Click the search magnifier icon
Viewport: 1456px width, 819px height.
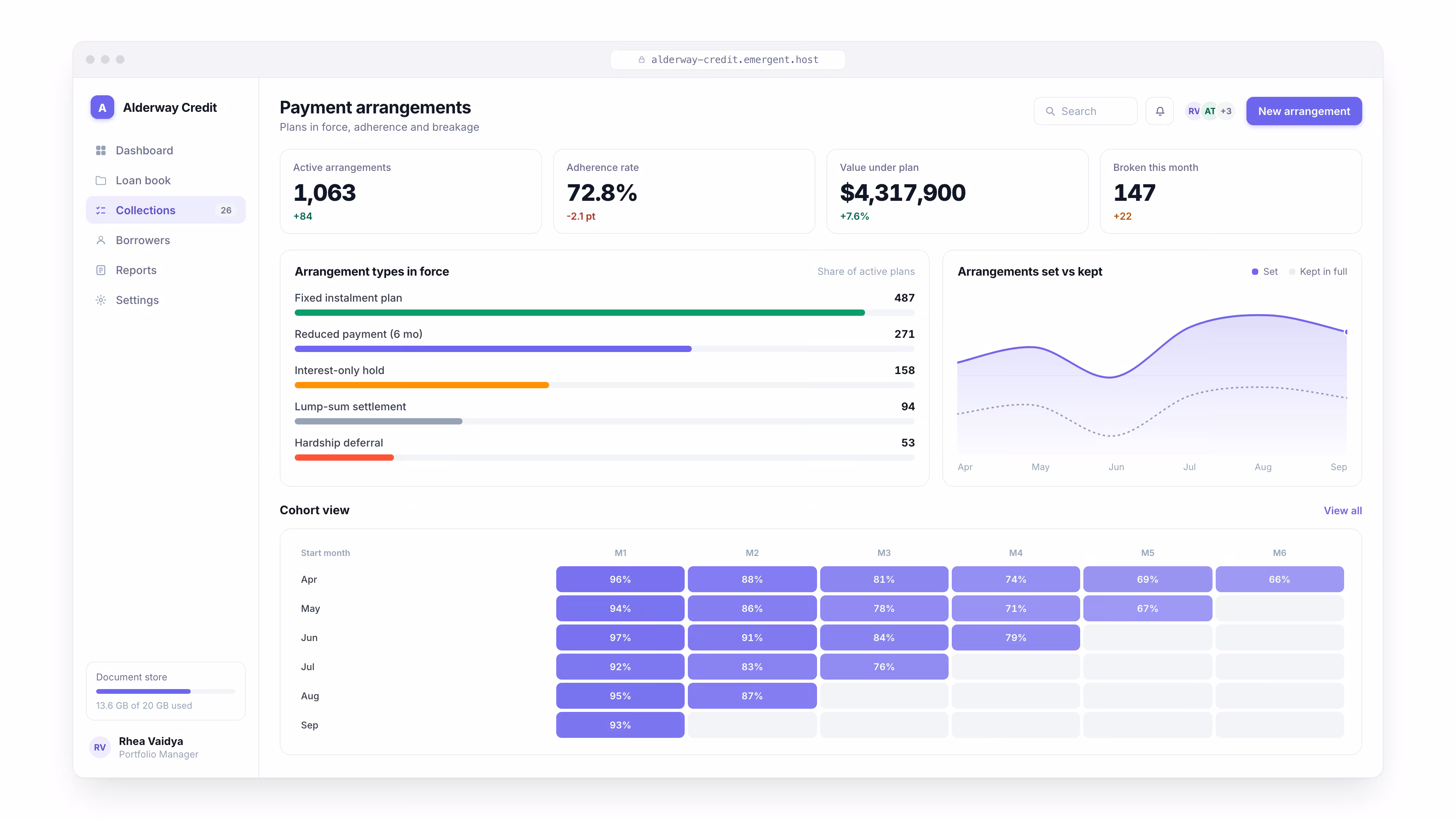pos(1050,111)
